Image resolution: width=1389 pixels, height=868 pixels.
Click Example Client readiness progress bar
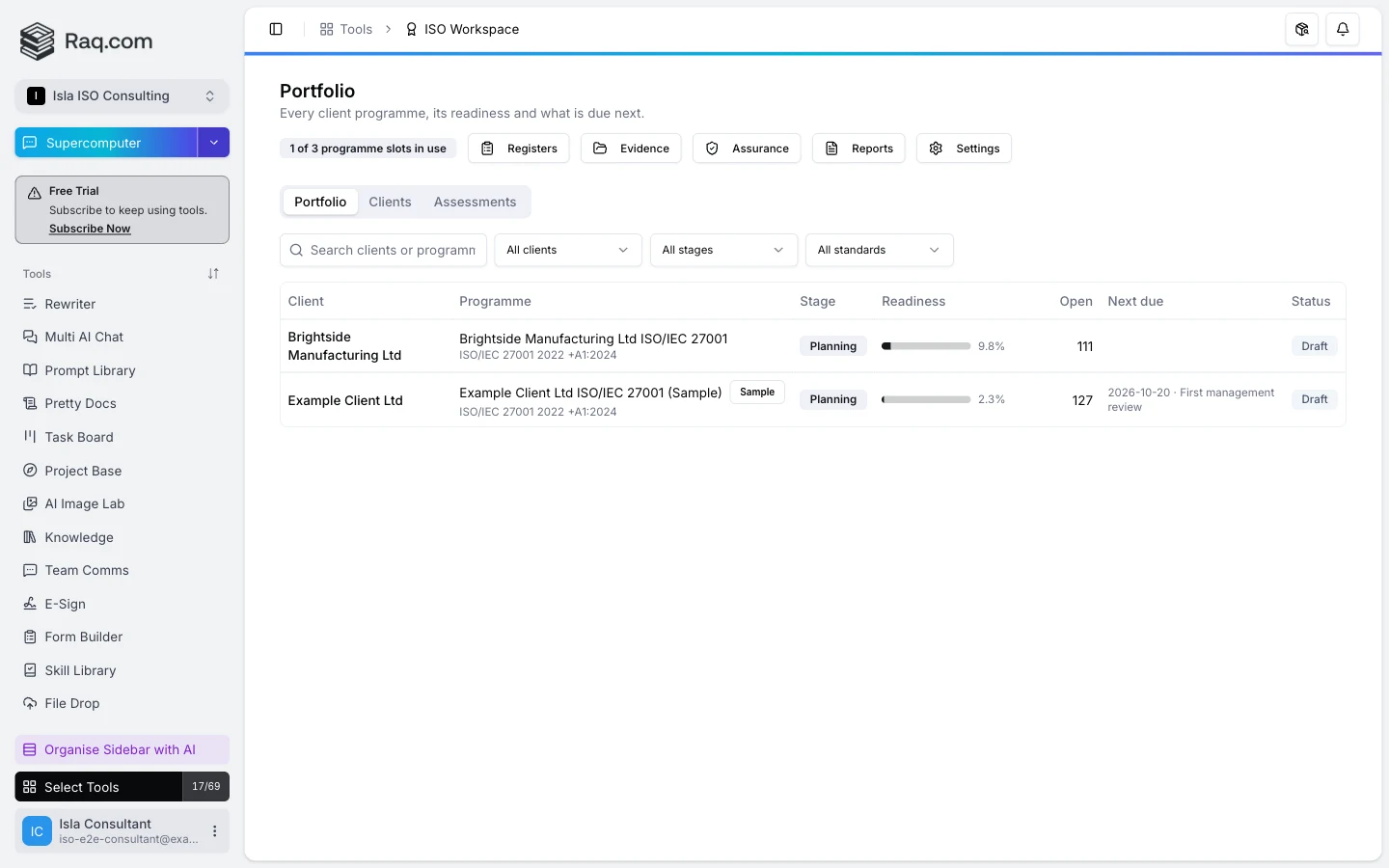[x=926, y=399]
